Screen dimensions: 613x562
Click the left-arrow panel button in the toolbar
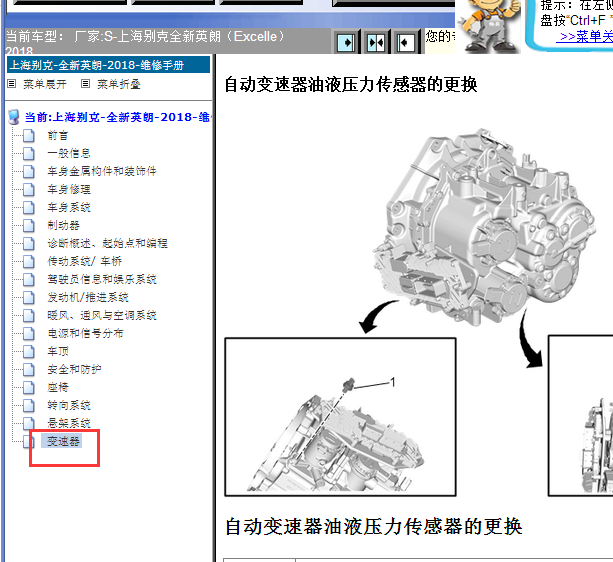tap(406, 42)
